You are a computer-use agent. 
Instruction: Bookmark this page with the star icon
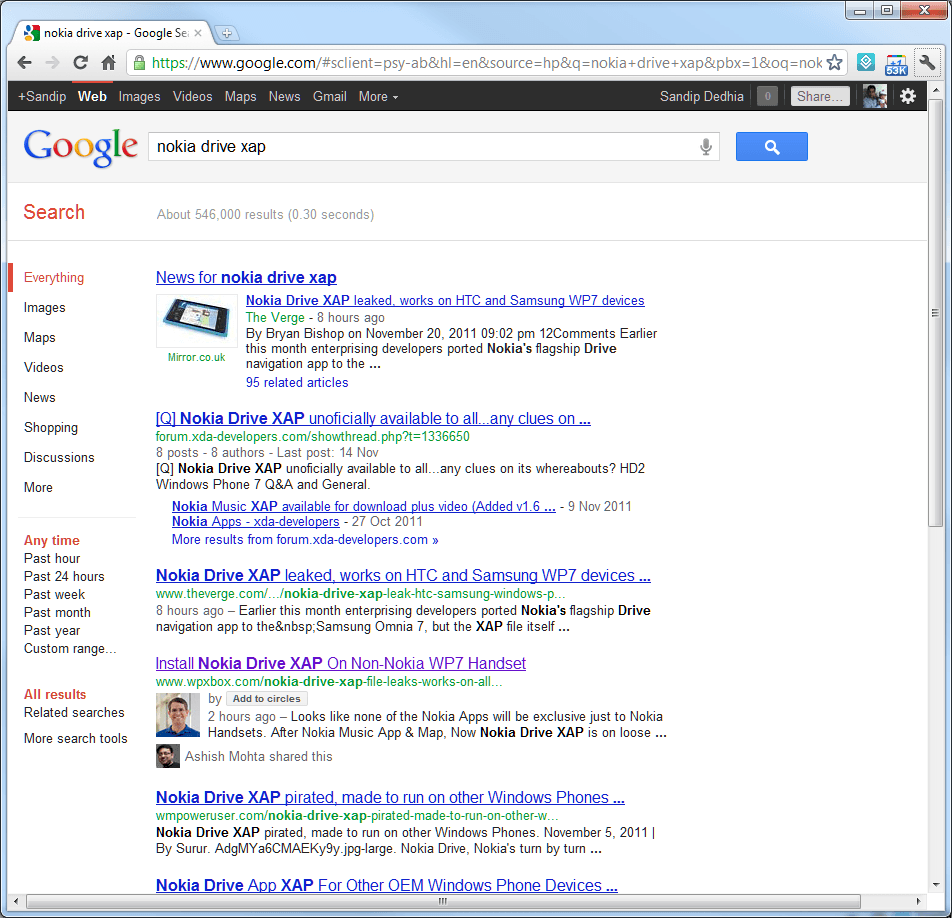[835, 63]
